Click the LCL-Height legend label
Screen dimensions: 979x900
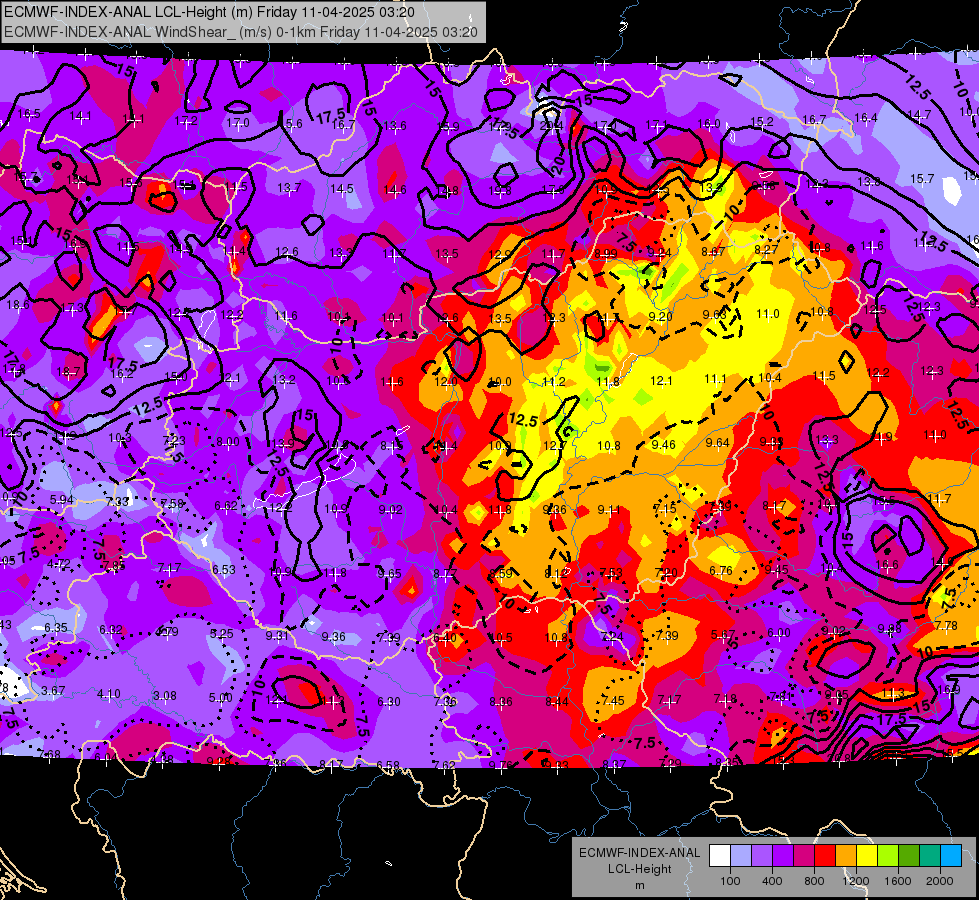click(x=639, y=869)
